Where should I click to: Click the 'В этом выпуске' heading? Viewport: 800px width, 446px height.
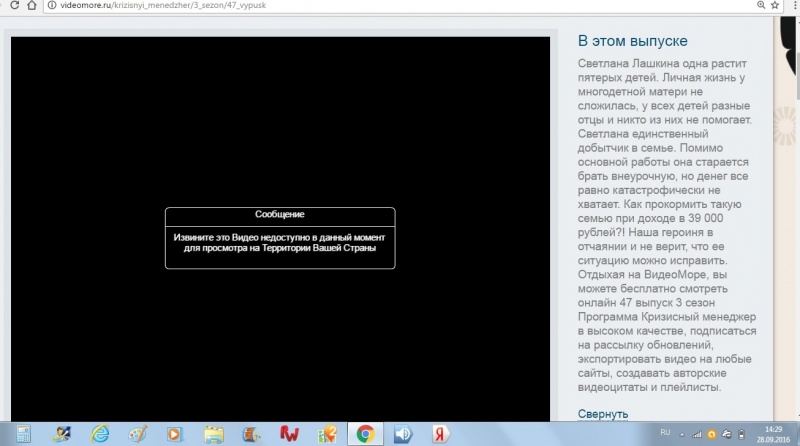coord(632,41)
